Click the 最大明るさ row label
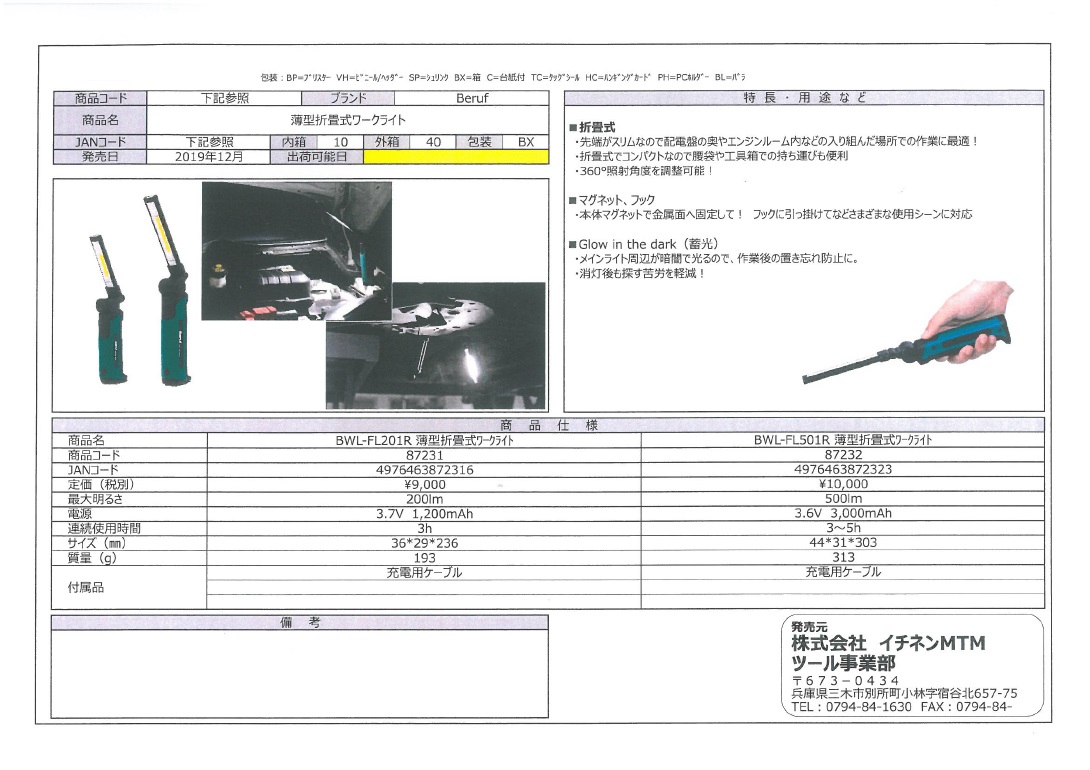 (x=95, y=499)
